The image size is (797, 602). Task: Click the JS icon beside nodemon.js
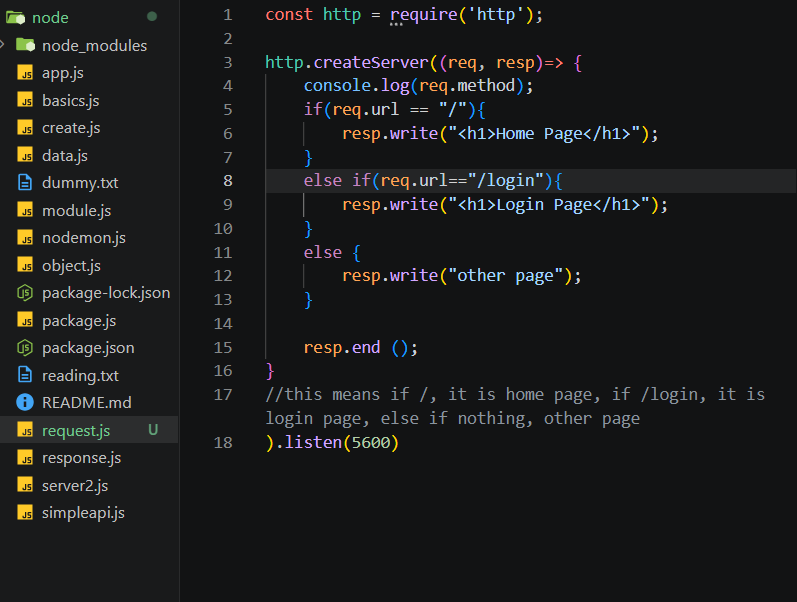point(25,237)
